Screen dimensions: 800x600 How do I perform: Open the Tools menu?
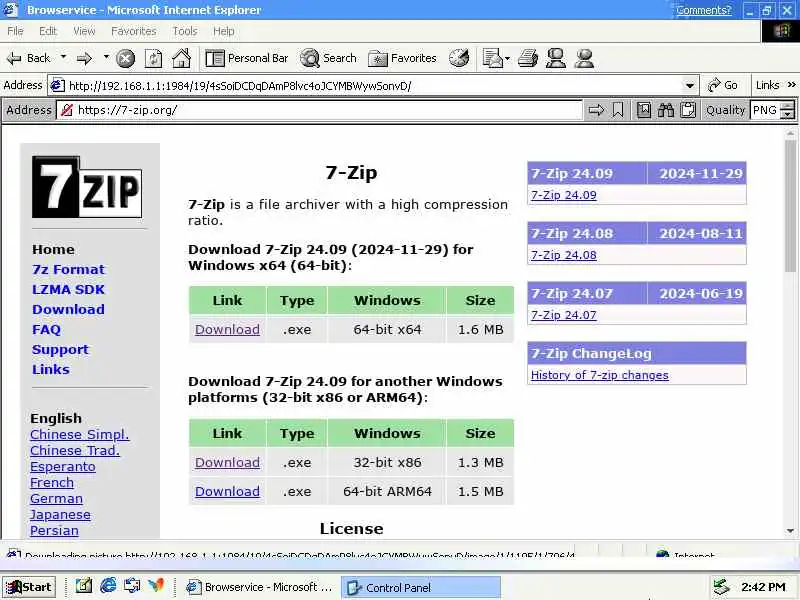coord(185,31)
